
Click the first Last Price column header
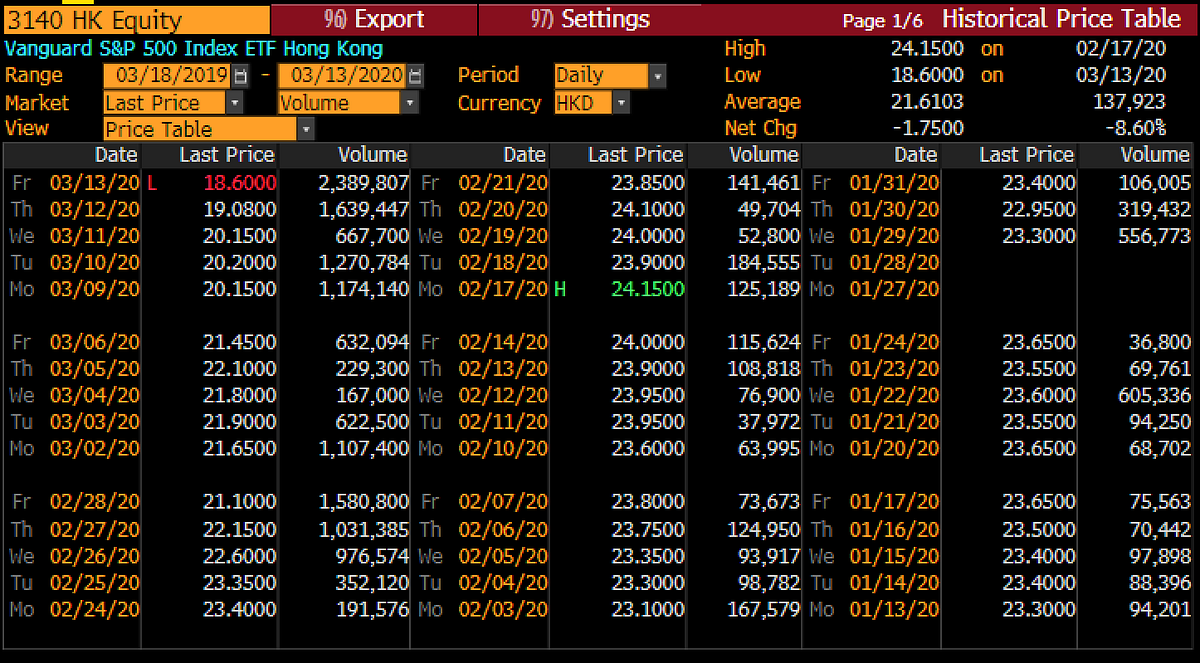click(226, 155)
